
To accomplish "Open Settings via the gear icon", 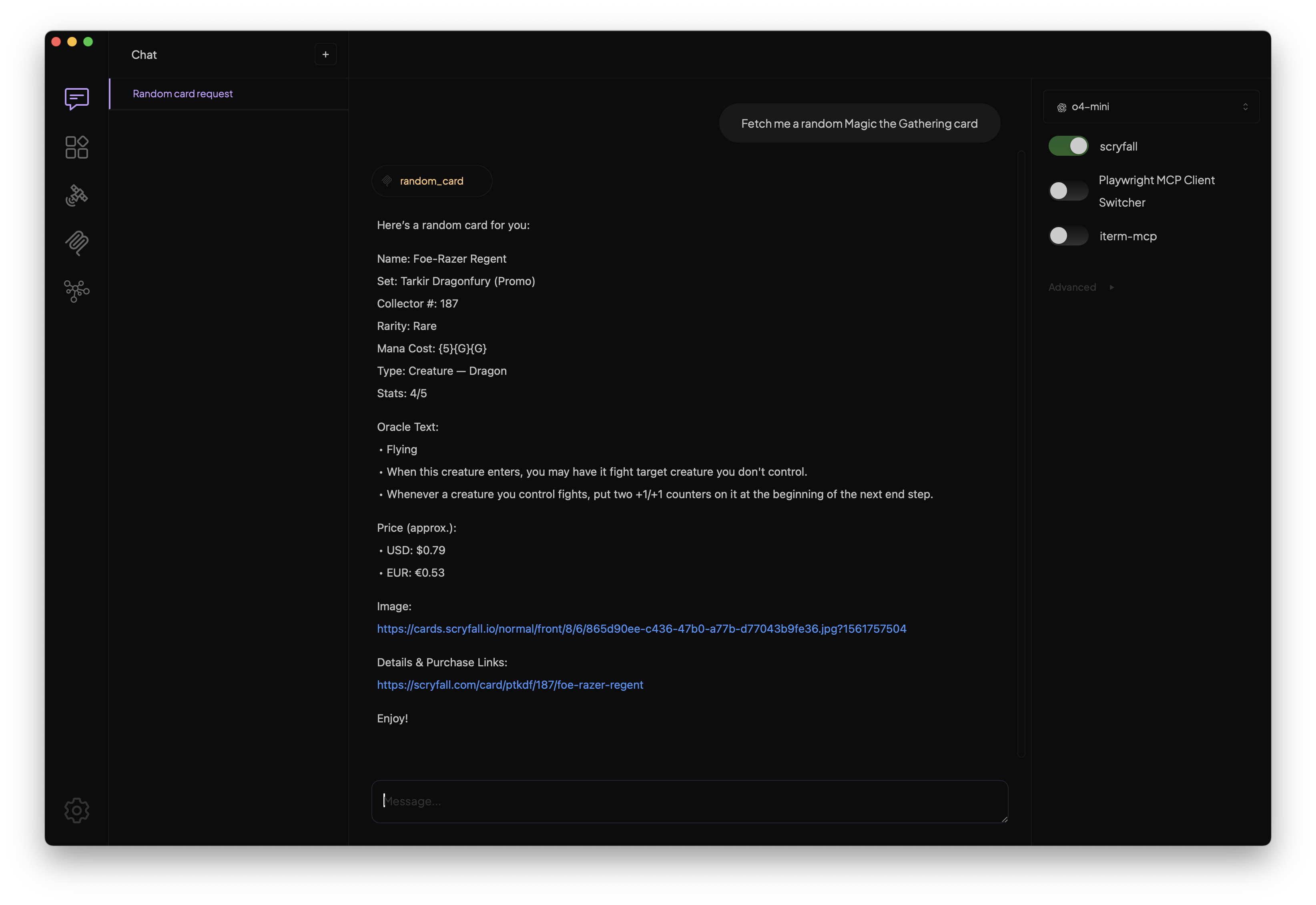I will point(76,810).
